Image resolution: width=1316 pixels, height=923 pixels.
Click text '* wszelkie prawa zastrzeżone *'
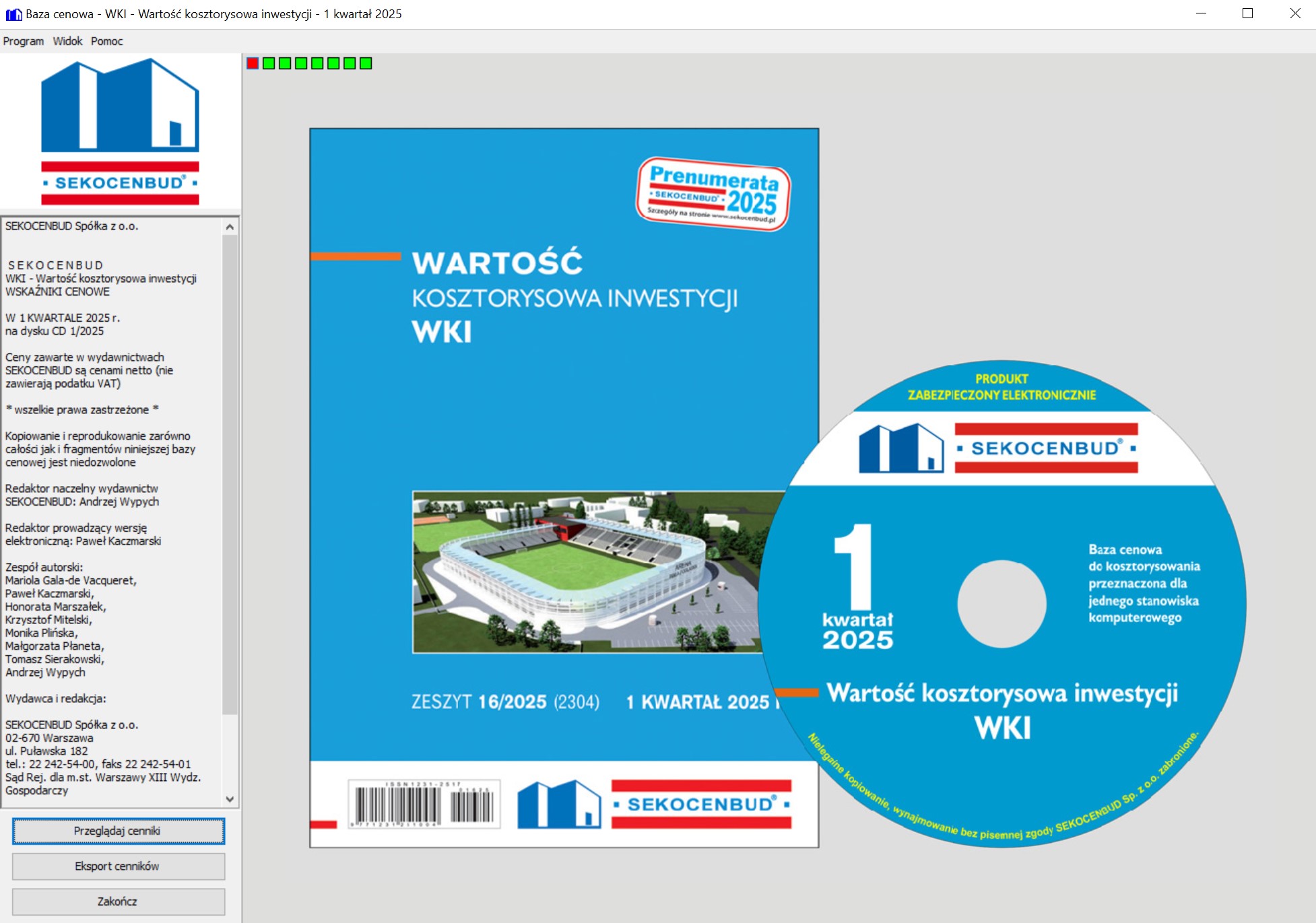(82, 410)
